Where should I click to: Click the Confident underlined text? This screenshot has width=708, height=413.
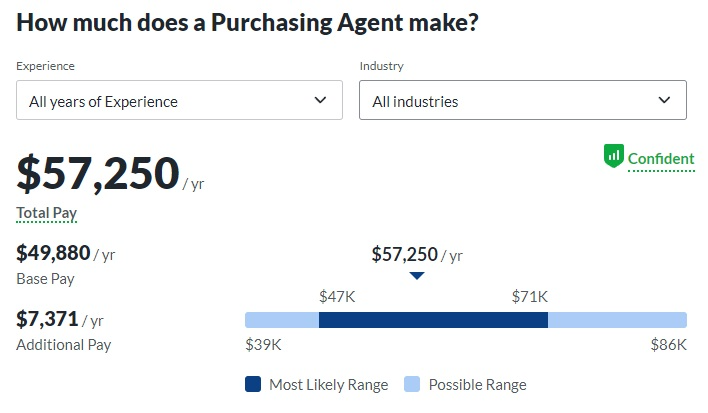pyautogui.click(x=661, y=159)
